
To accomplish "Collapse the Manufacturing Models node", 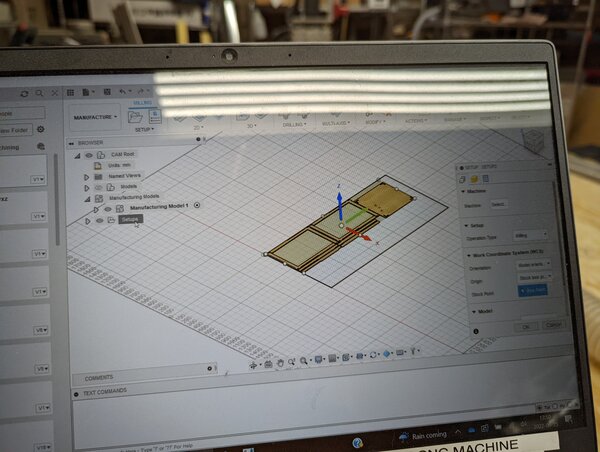I will click(x=88, y=199).
